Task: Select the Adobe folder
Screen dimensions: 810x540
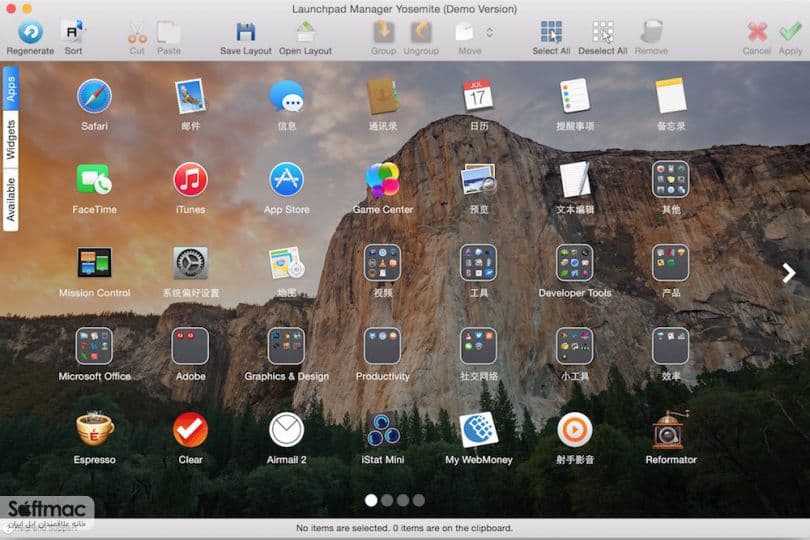Action: tap(190, 346)
